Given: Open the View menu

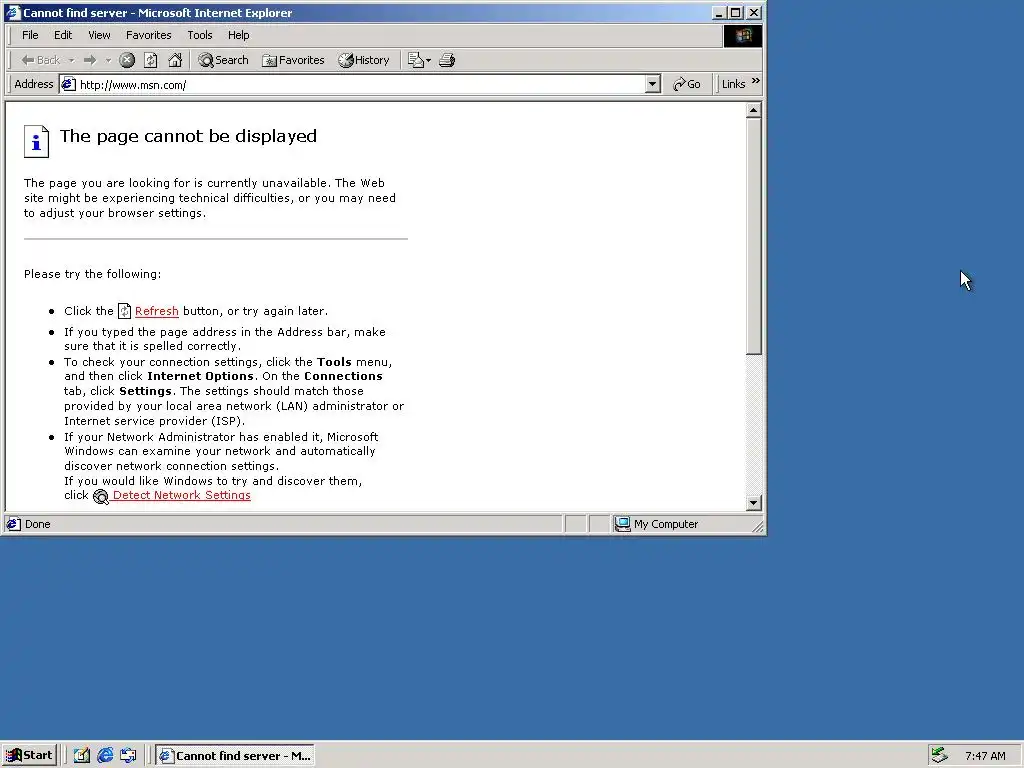Looking at the screenshot, I should pyautogui.click(x=99, y=35).
